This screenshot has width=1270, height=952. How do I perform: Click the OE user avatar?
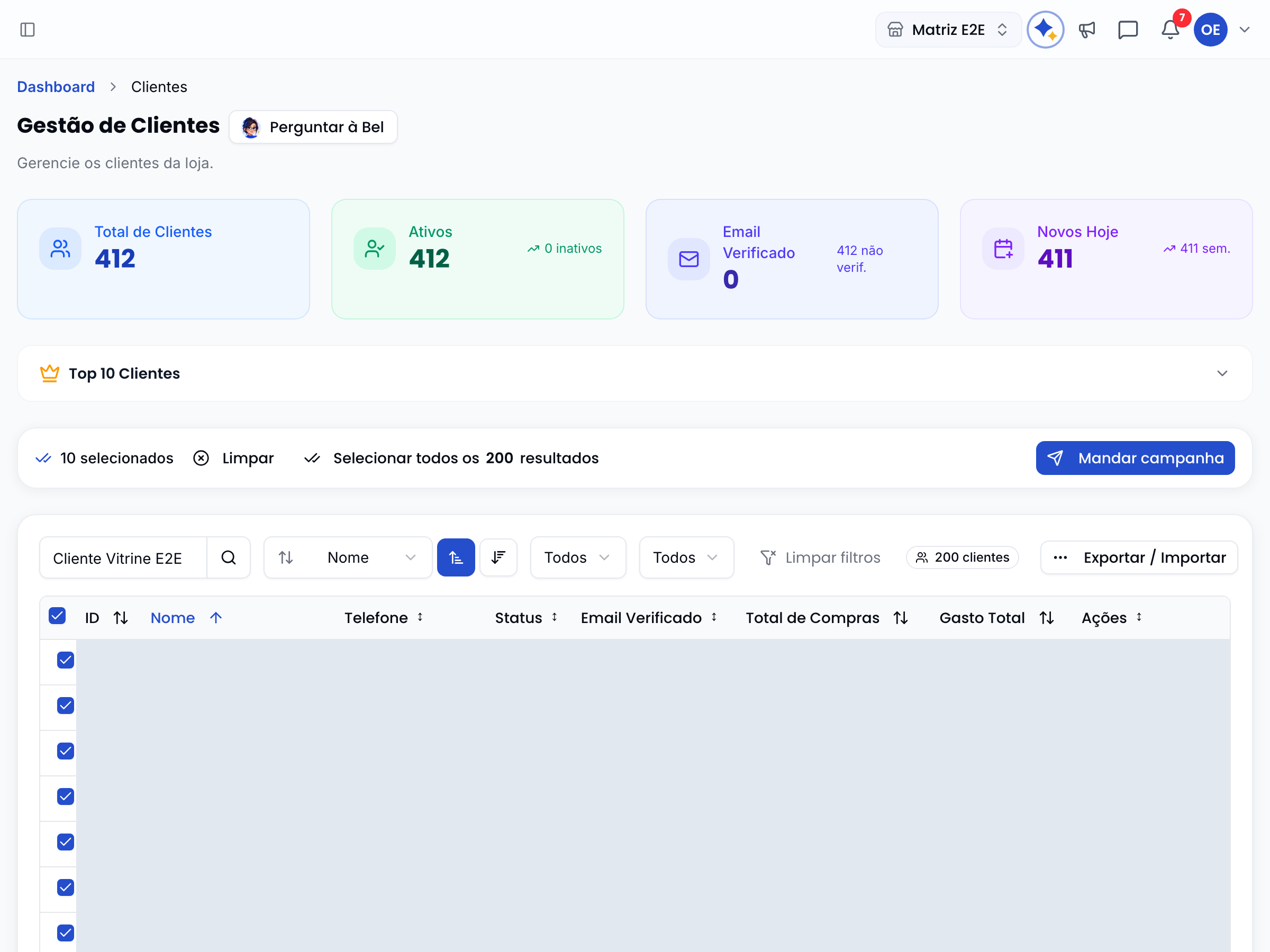1210,29
